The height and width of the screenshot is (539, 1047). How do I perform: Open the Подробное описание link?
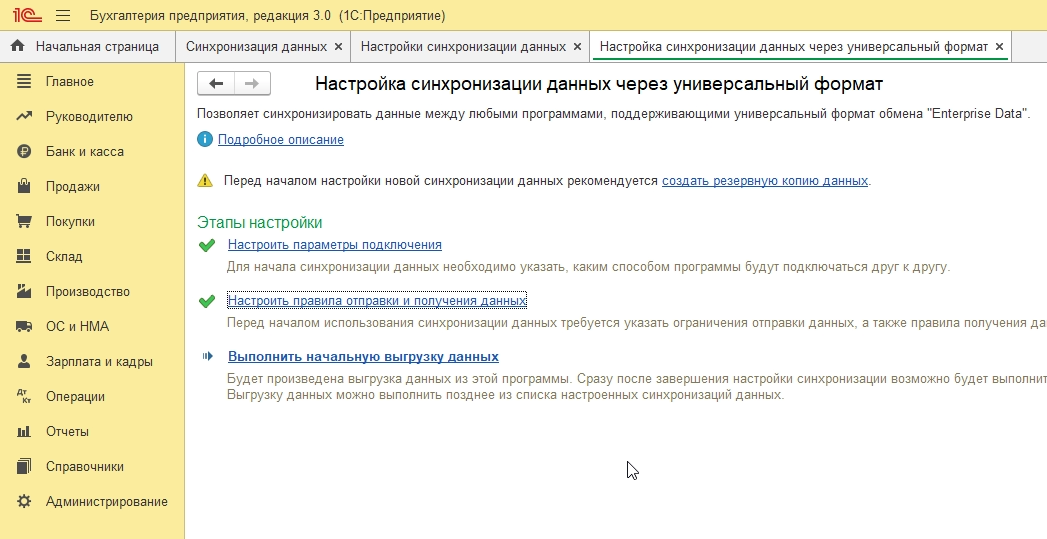click(281, 140)
